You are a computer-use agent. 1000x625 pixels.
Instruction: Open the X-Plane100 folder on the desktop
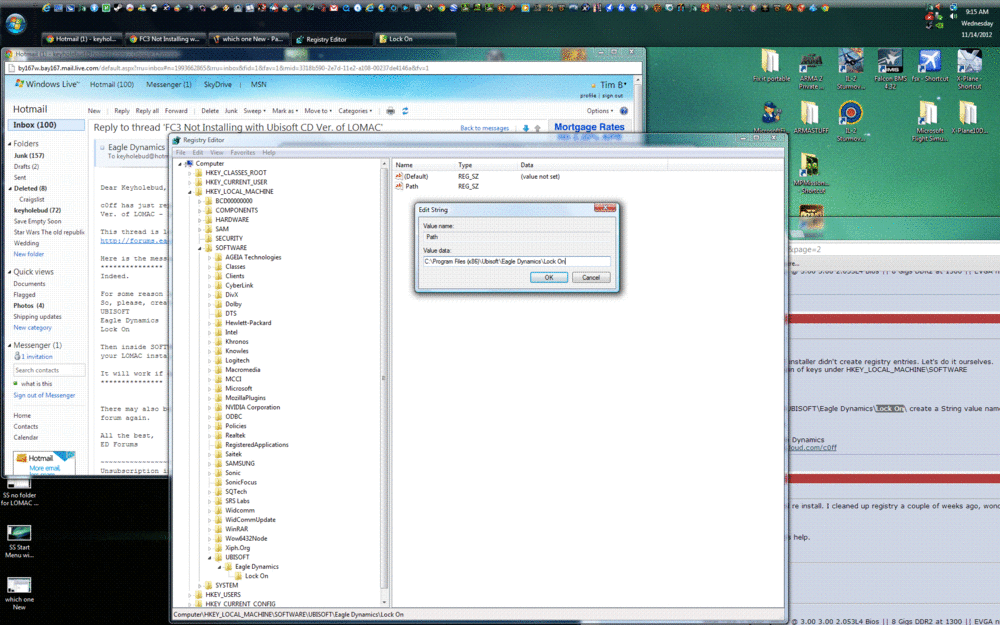click(969, 113)
